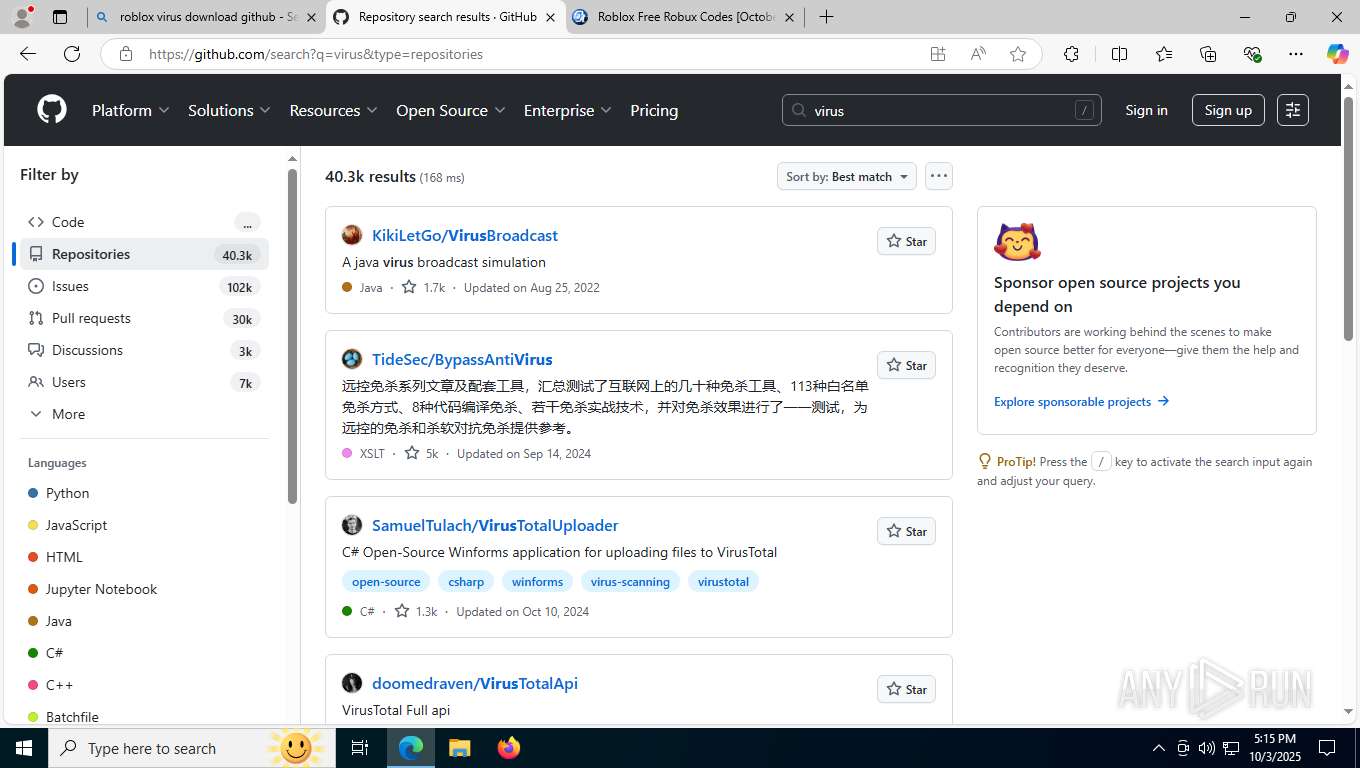Open the Collections icon
The image size is (1360, 768).
tap(1208, 54)
